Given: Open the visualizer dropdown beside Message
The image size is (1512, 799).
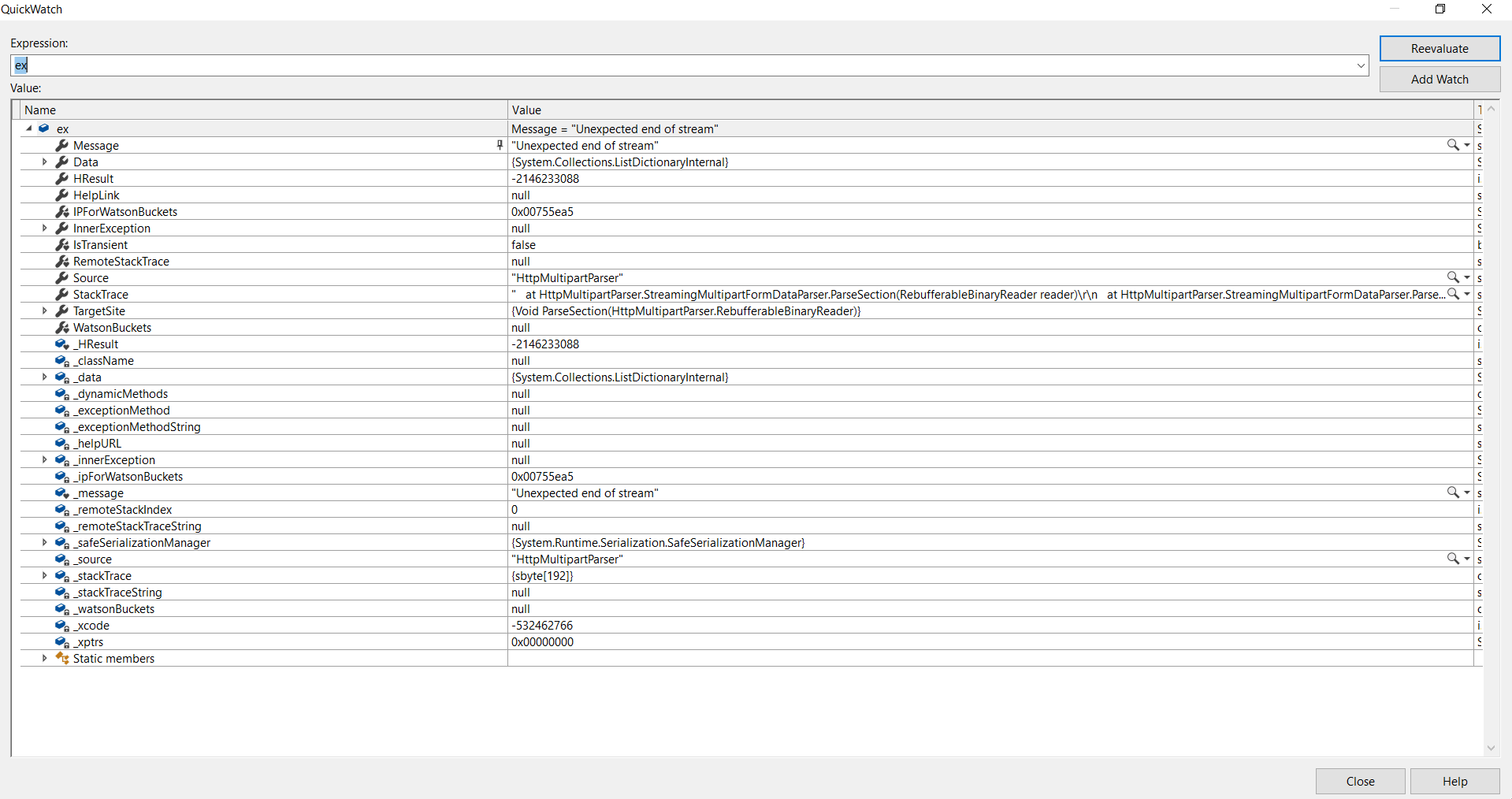Looking at the screenshot, I should click(1465, 145).
